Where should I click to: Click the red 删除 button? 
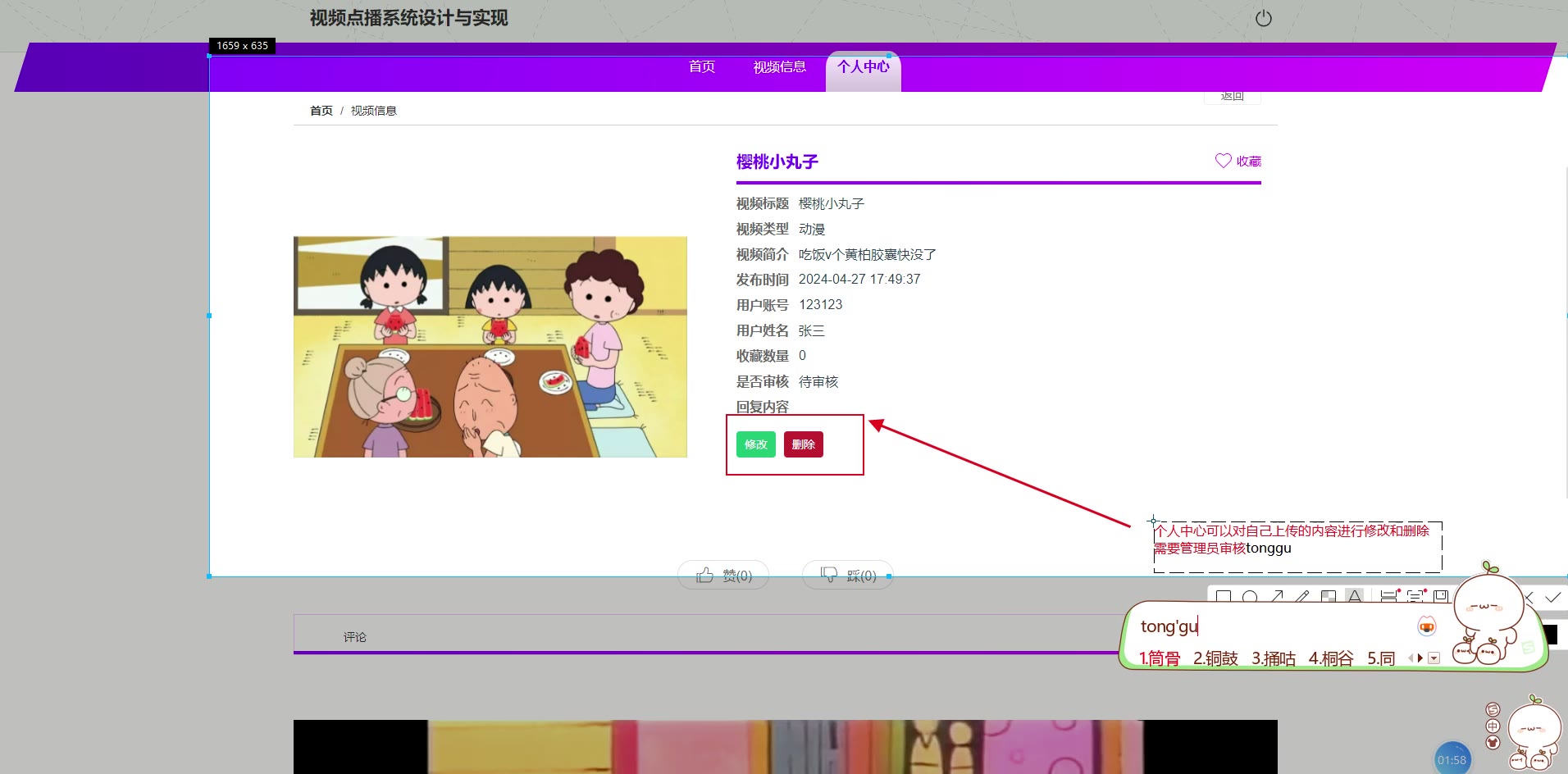803,444
